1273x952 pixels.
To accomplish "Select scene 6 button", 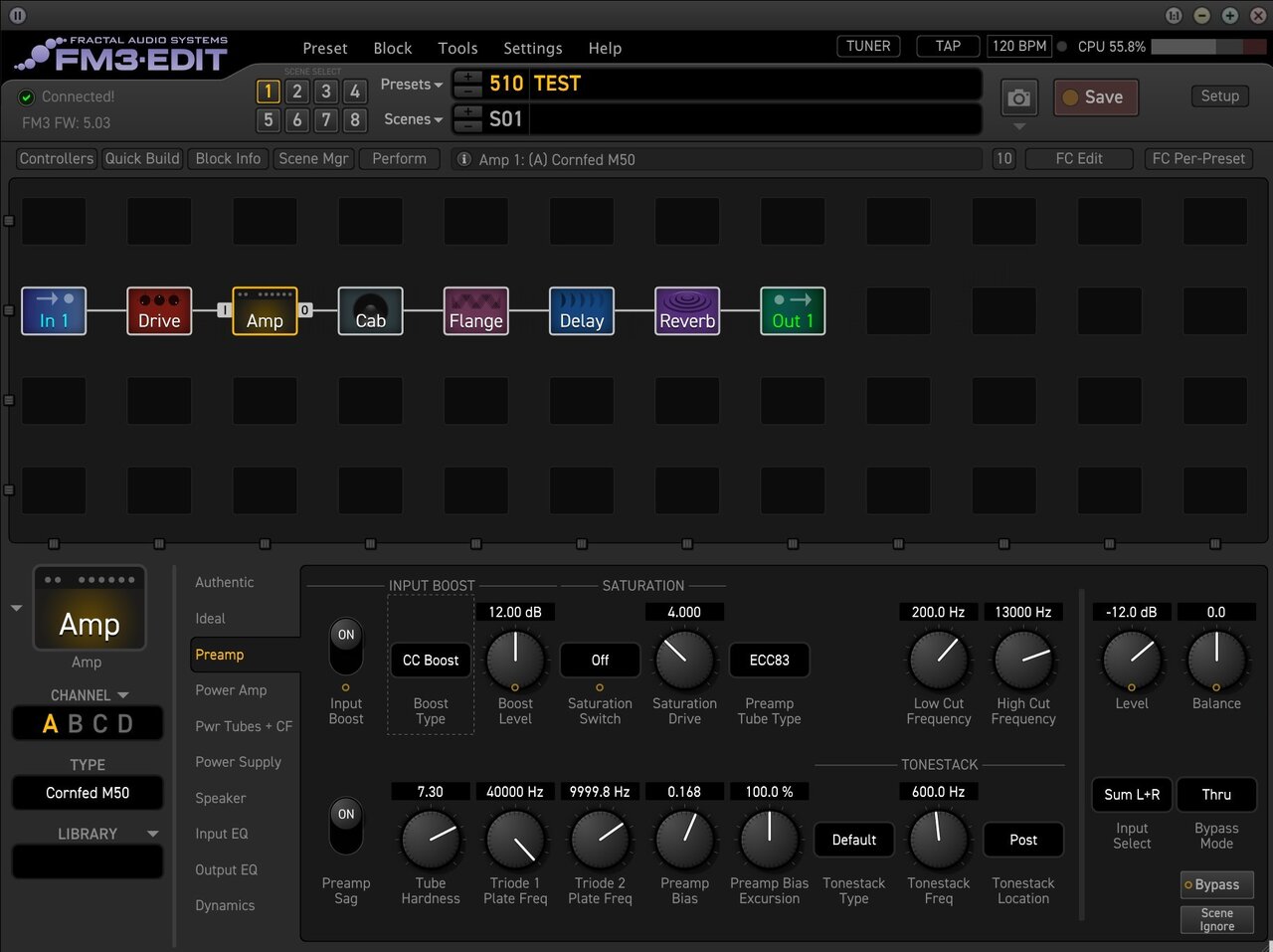I will pos(296,120).
